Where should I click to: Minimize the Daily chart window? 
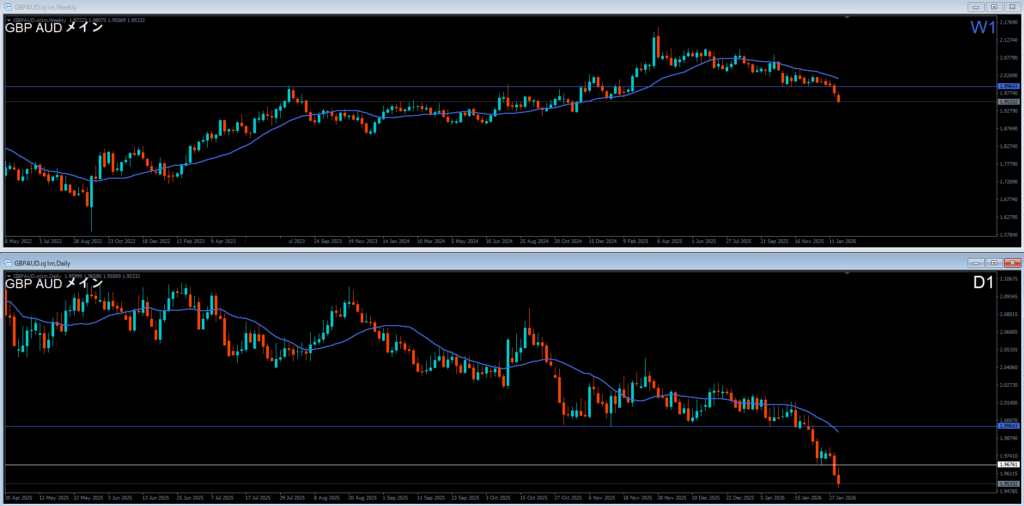click(x=977, y=261)
